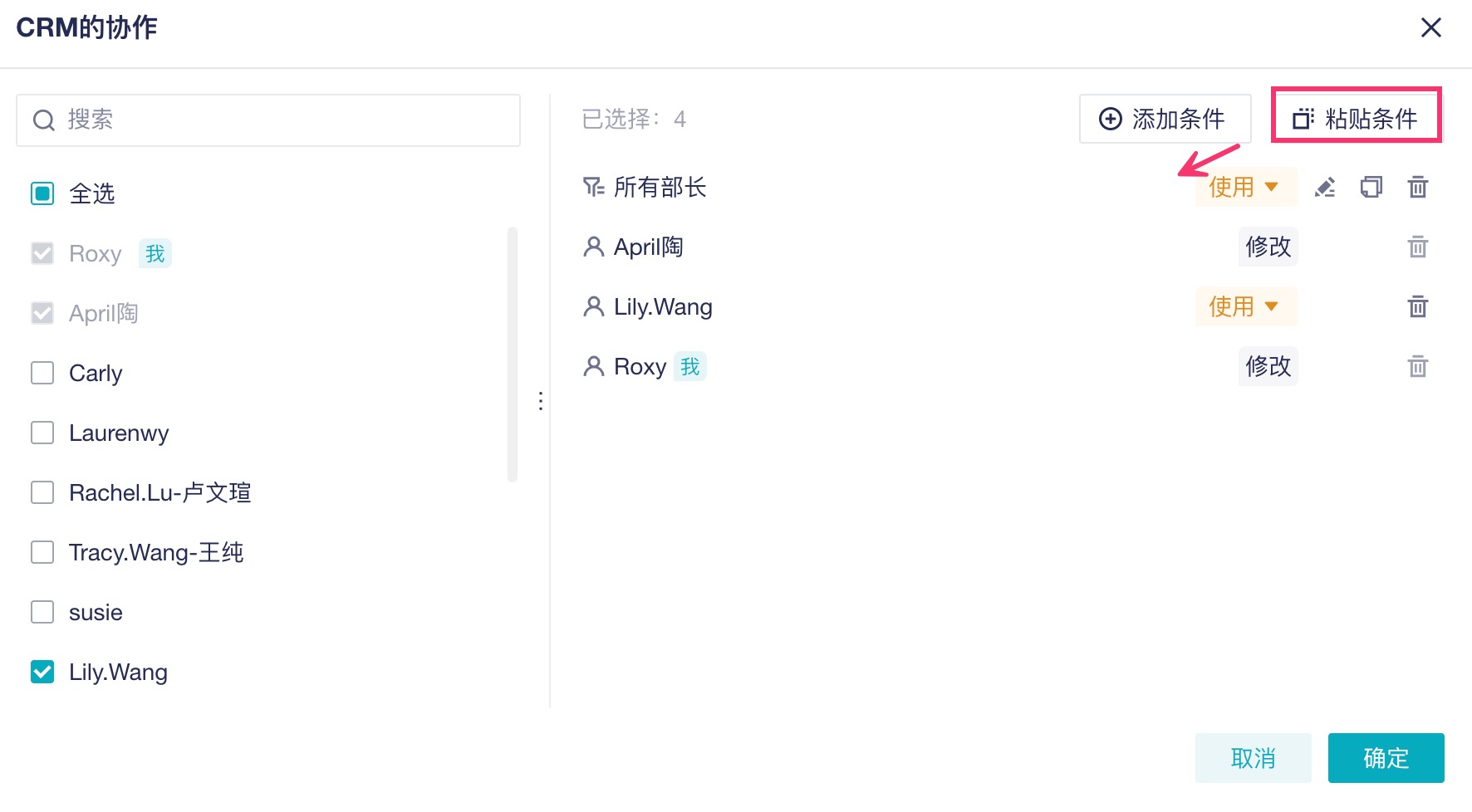Check the Carly checkbox
Viewport: 1472px width, 812px height.
(42, 373)
